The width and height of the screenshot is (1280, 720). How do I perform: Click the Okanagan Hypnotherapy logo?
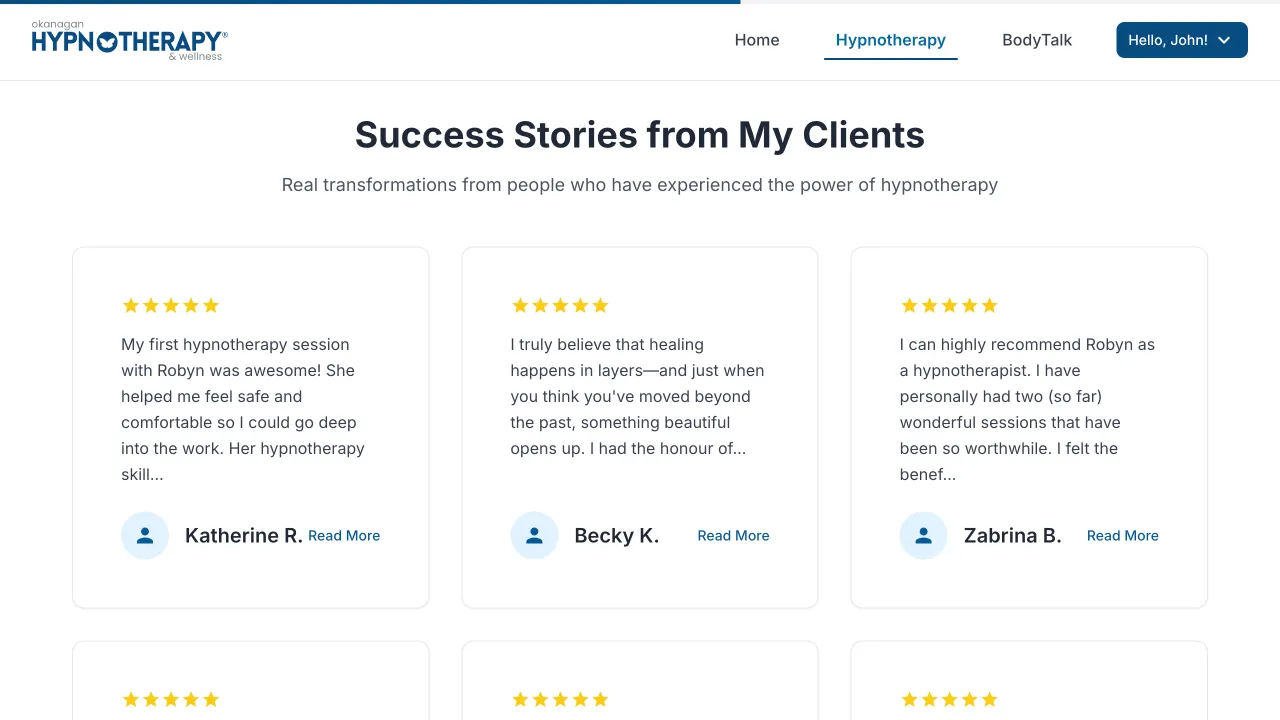click(x=128, y=40)
